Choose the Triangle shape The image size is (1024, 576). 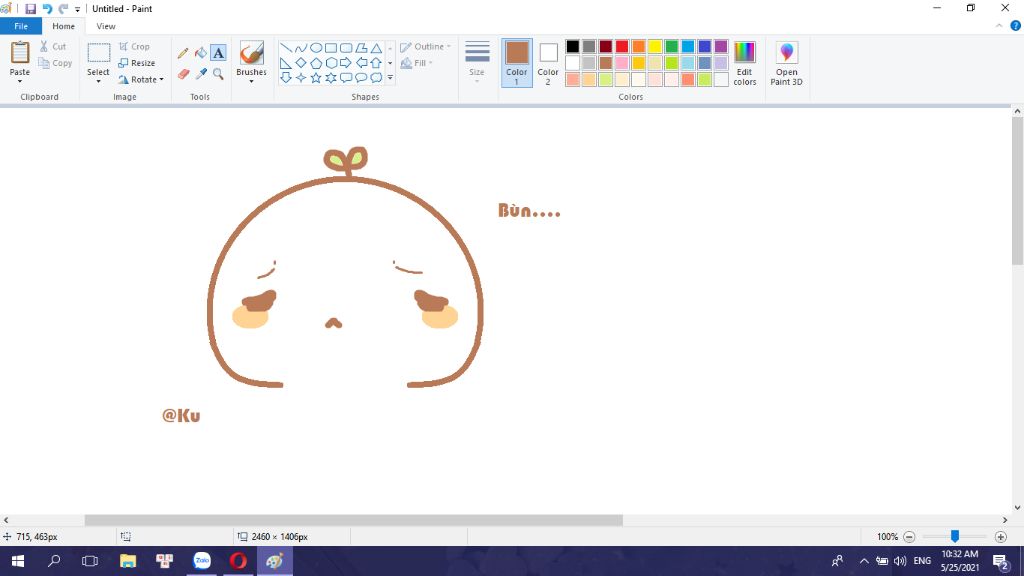(x=376, y=48)
